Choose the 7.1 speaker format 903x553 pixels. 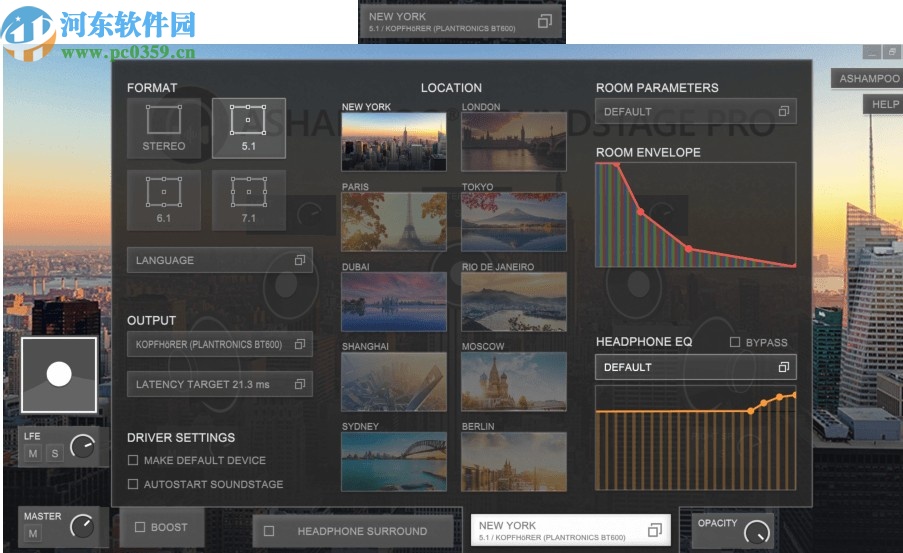(249, 200)
